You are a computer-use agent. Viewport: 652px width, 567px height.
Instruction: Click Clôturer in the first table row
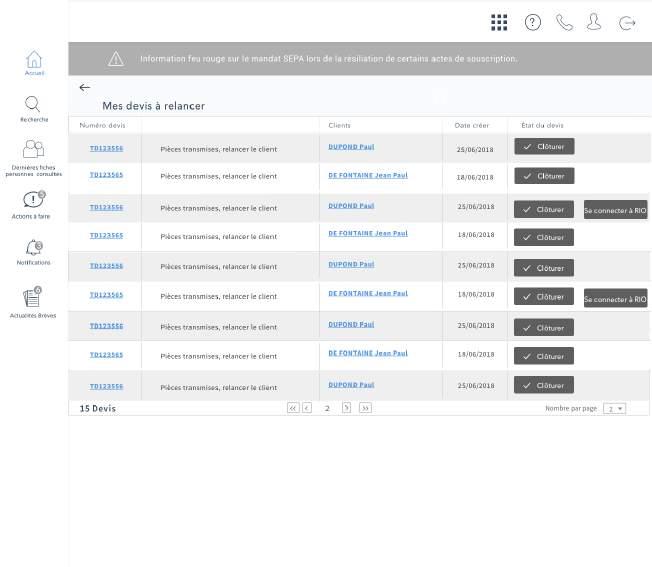544,146
